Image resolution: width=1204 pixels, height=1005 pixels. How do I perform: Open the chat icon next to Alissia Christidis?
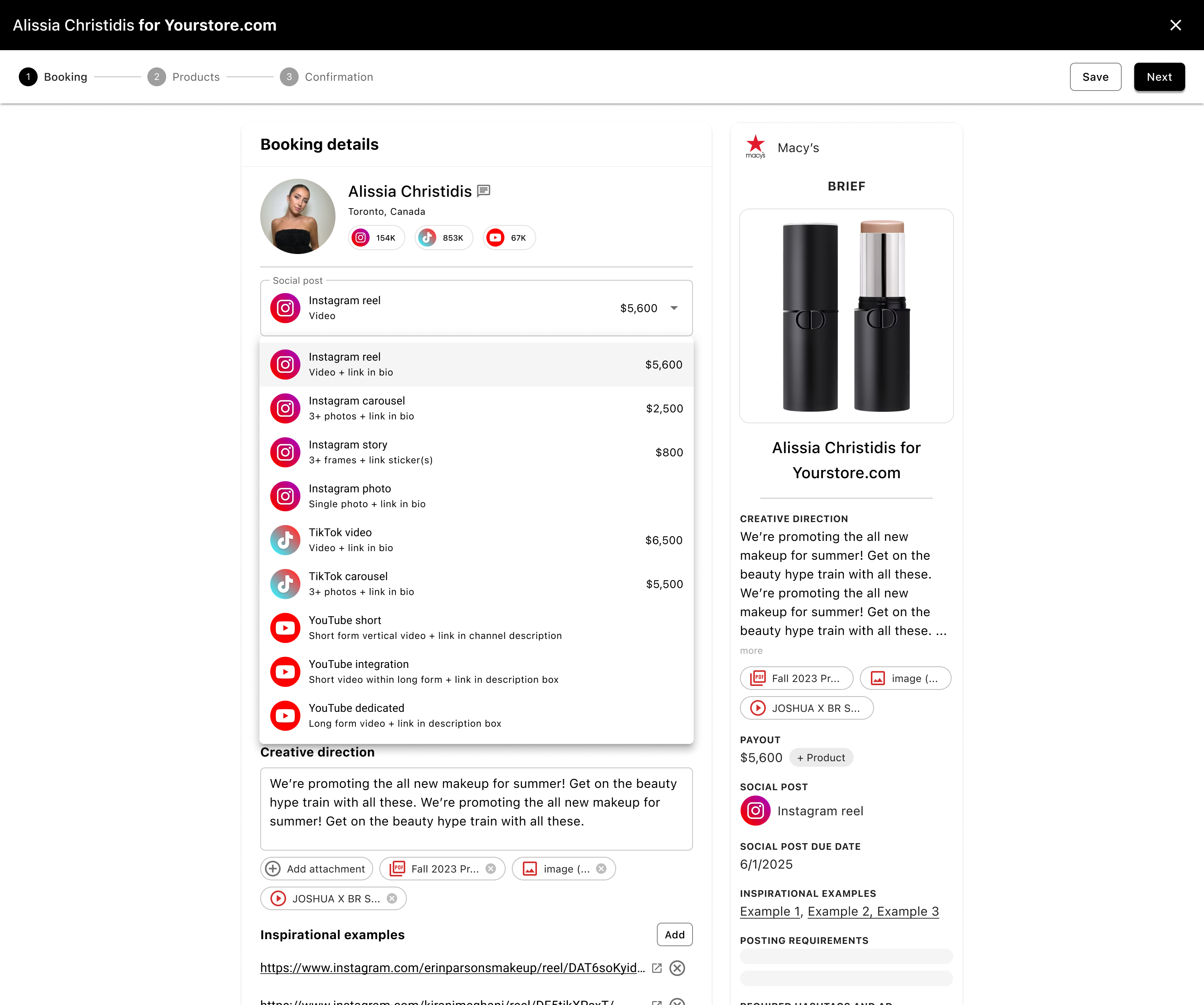[484, 190]
